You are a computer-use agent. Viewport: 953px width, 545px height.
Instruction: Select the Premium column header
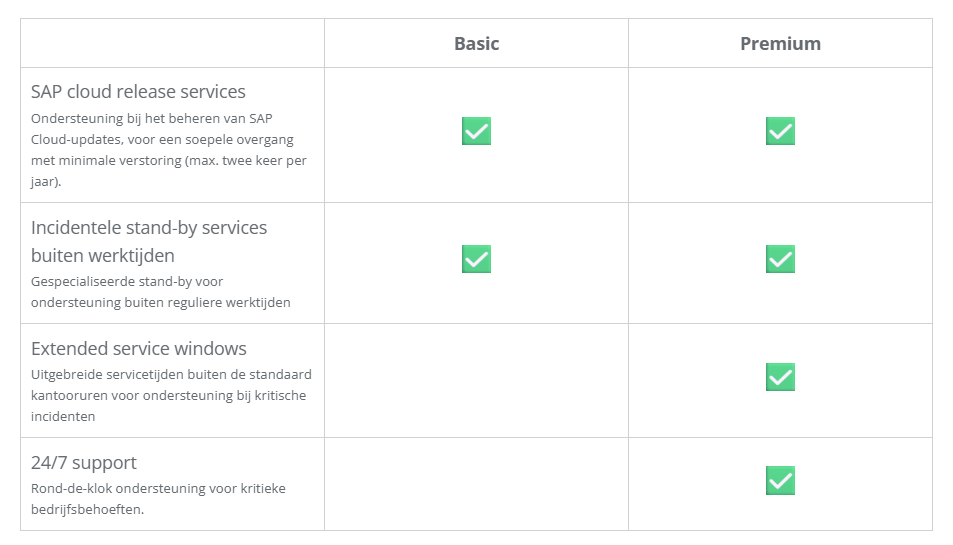click(x=780, y=44)
